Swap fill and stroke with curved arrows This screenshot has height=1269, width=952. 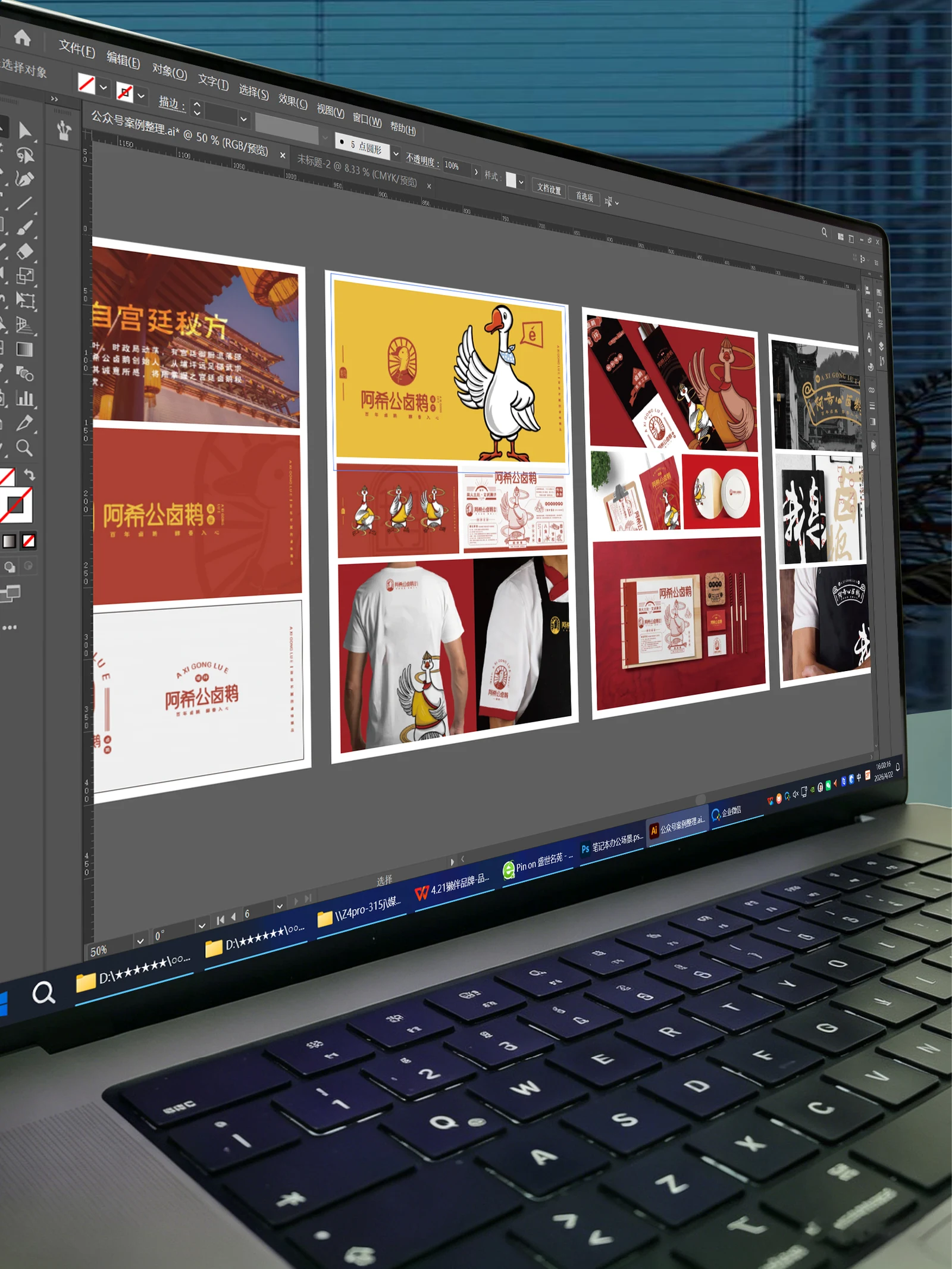click(x=29, y=475)
